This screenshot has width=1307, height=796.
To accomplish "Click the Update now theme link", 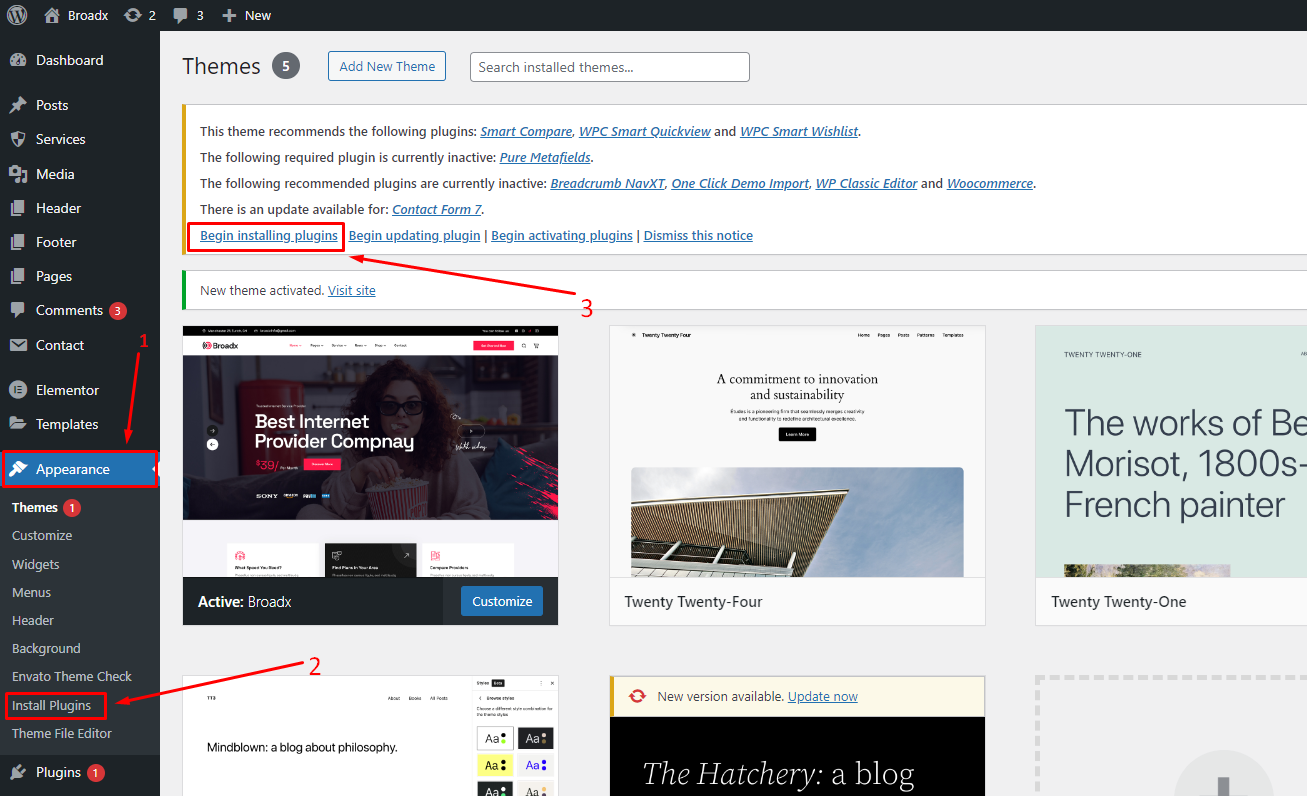I will click(x=823, y=696).
